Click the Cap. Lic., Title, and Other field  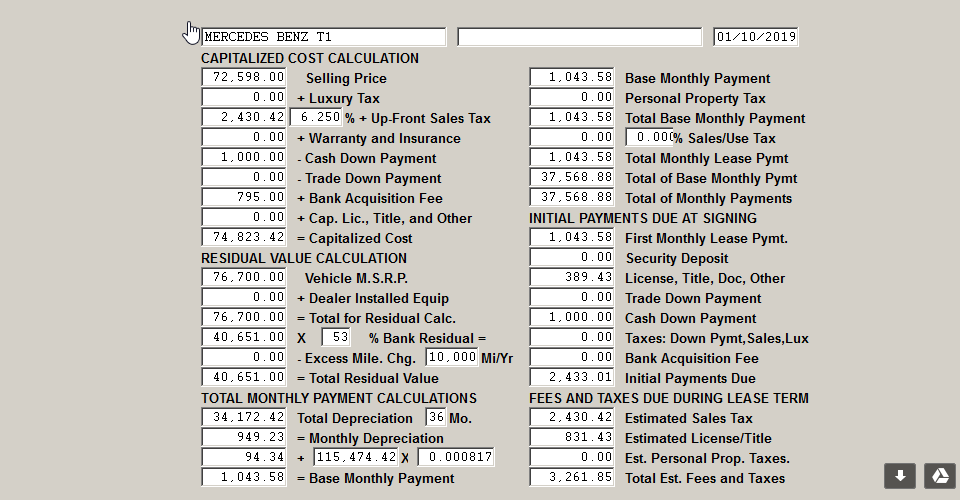tap(244, 217)
